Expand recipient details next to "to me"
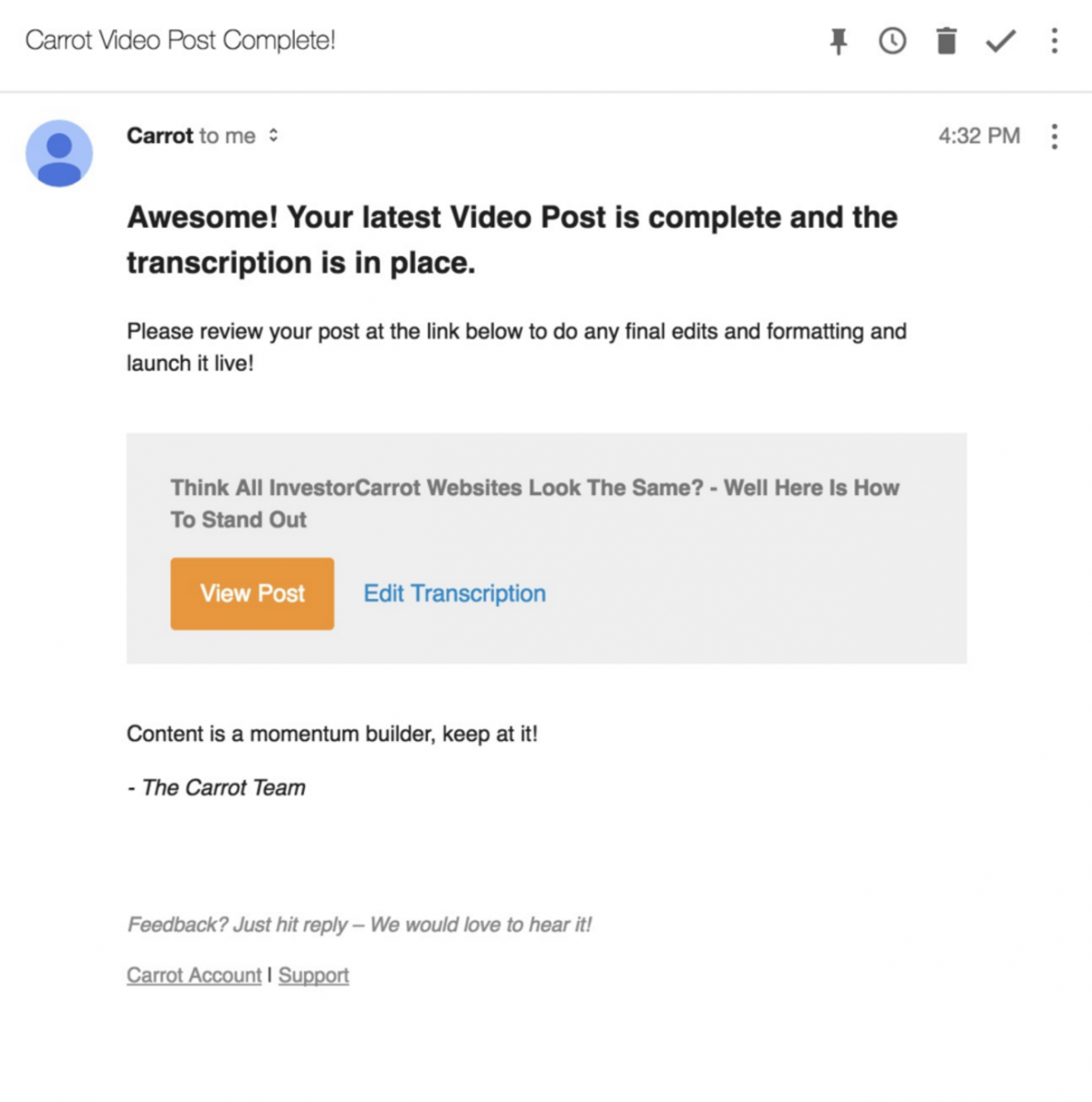 click(x=274, y=136)
